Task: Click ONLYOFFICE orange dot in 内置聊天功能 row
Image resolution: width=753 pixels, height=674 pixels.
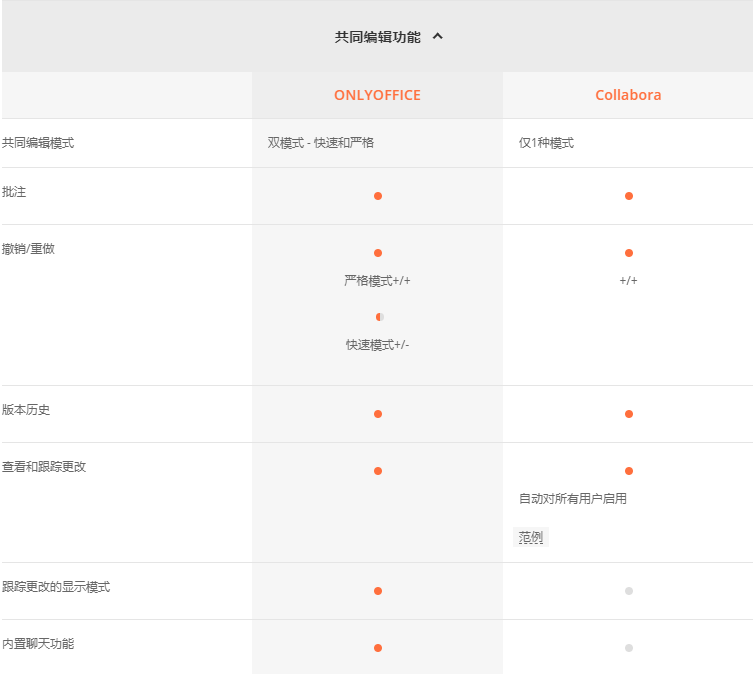Action: click(x=378, y=648)
